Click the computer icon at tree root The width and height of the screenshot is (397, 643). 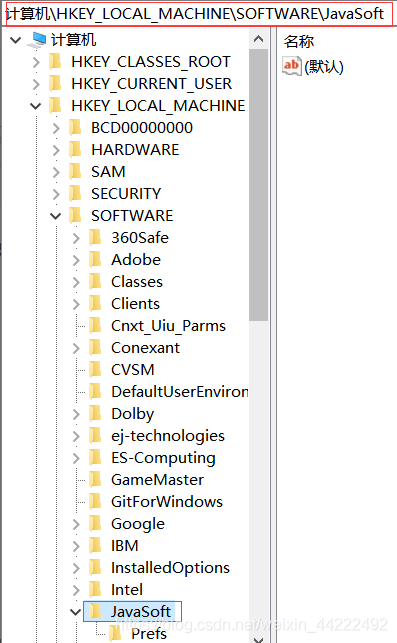click(37, 40)
